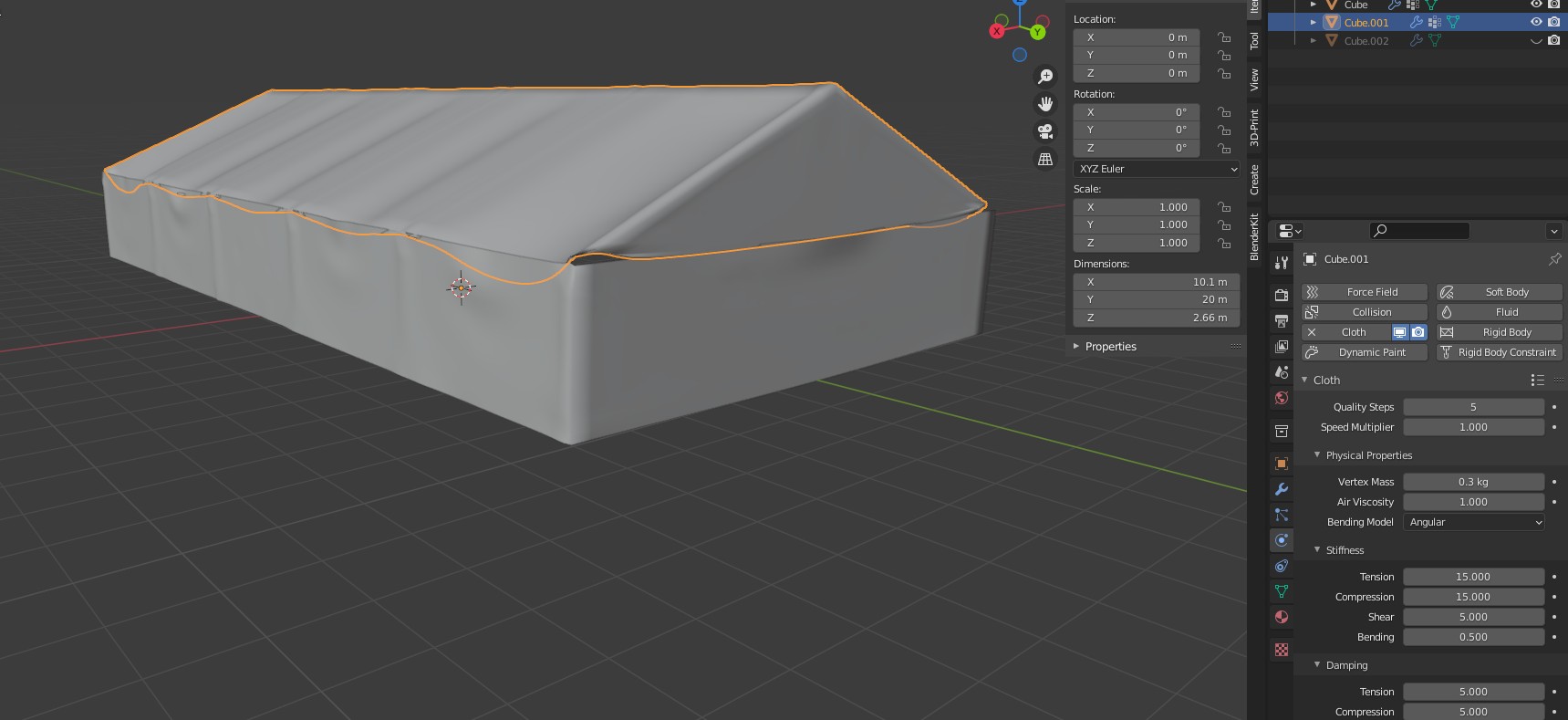Open the Scene properties tab icon
The image size is (1568, 720).
[x=1282, y=372]
